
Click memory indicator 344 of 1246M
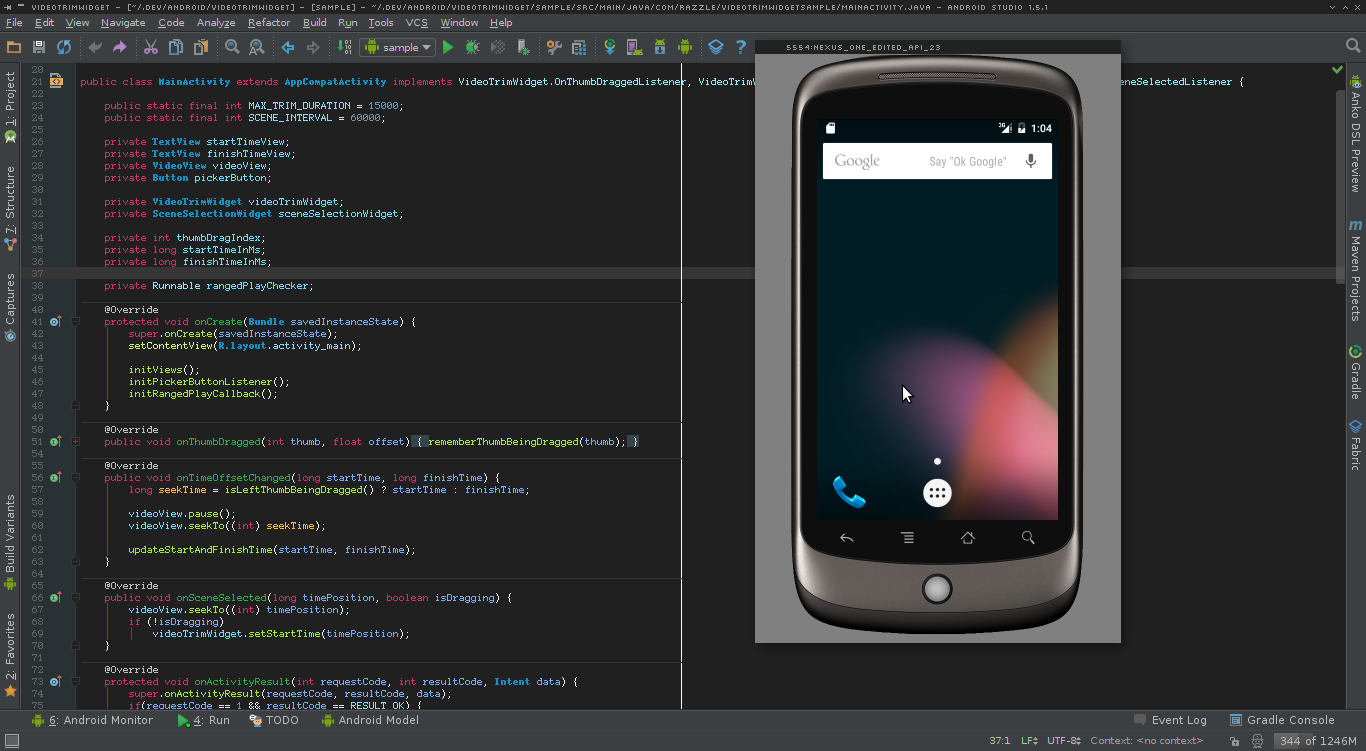pos(1317,741)
